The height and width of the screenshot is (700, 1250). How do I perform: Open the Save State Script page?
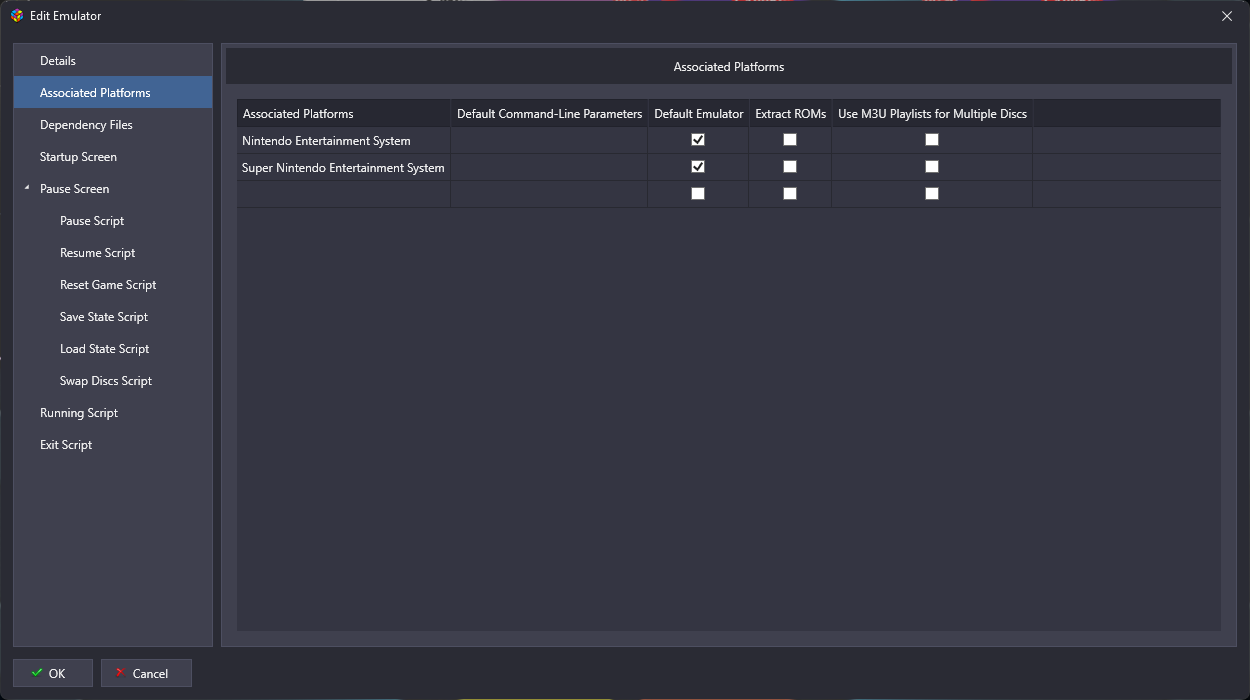[x=113, y=317]
